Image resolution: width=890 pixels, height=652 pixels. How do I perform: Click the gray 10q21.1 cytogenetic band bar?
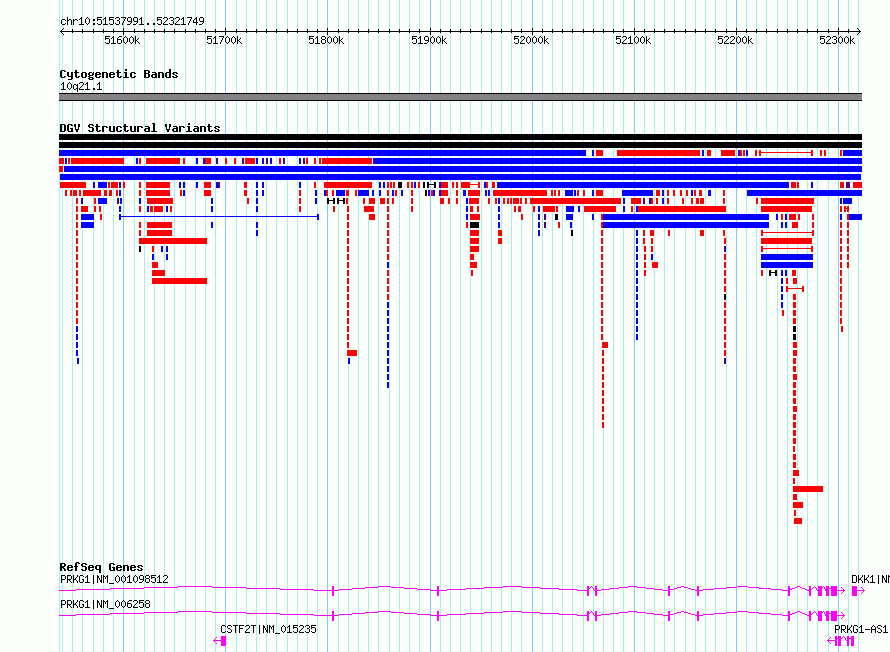pos(460,97)
